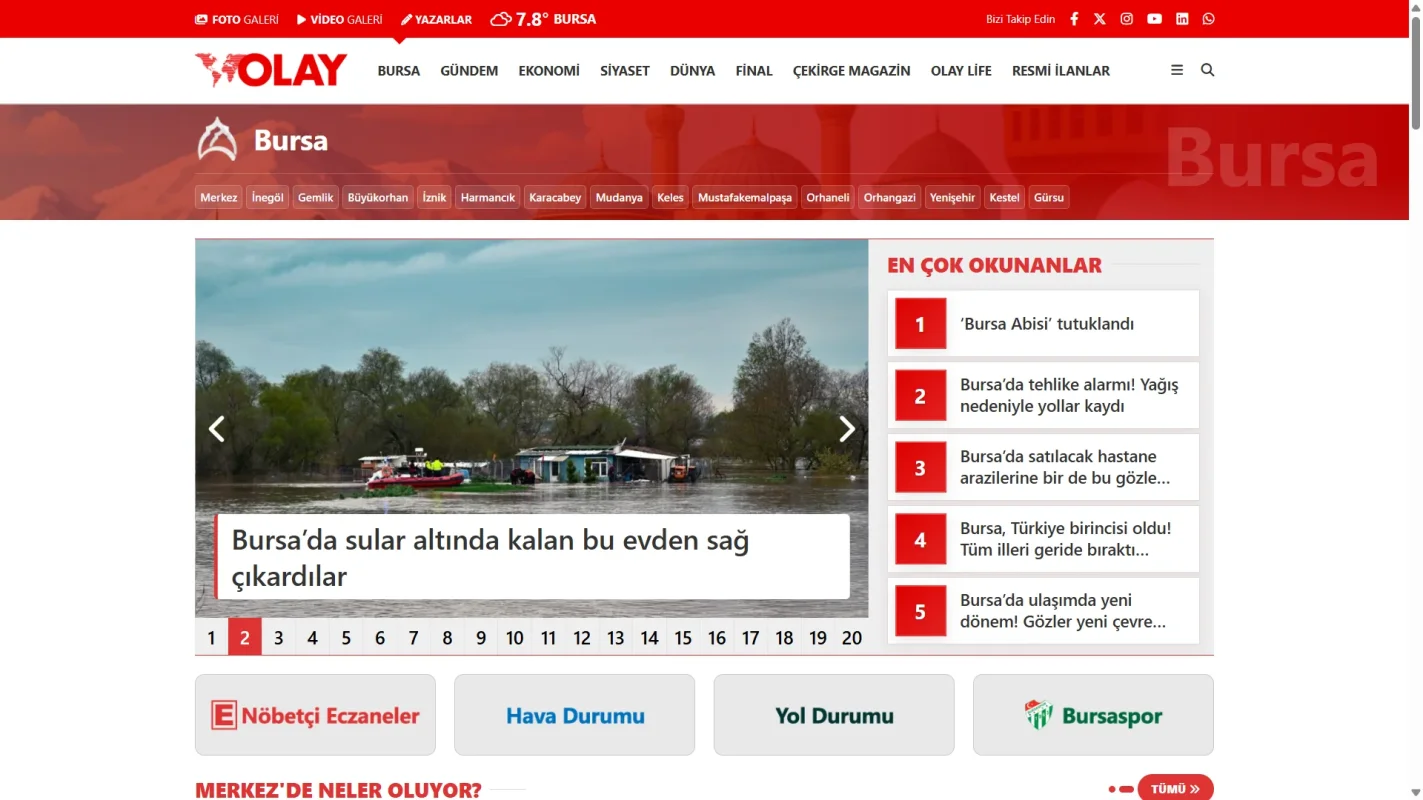Open the Facebook page icon
The height and width of the screenshot is (800, 1423).
pos(1073,18)
